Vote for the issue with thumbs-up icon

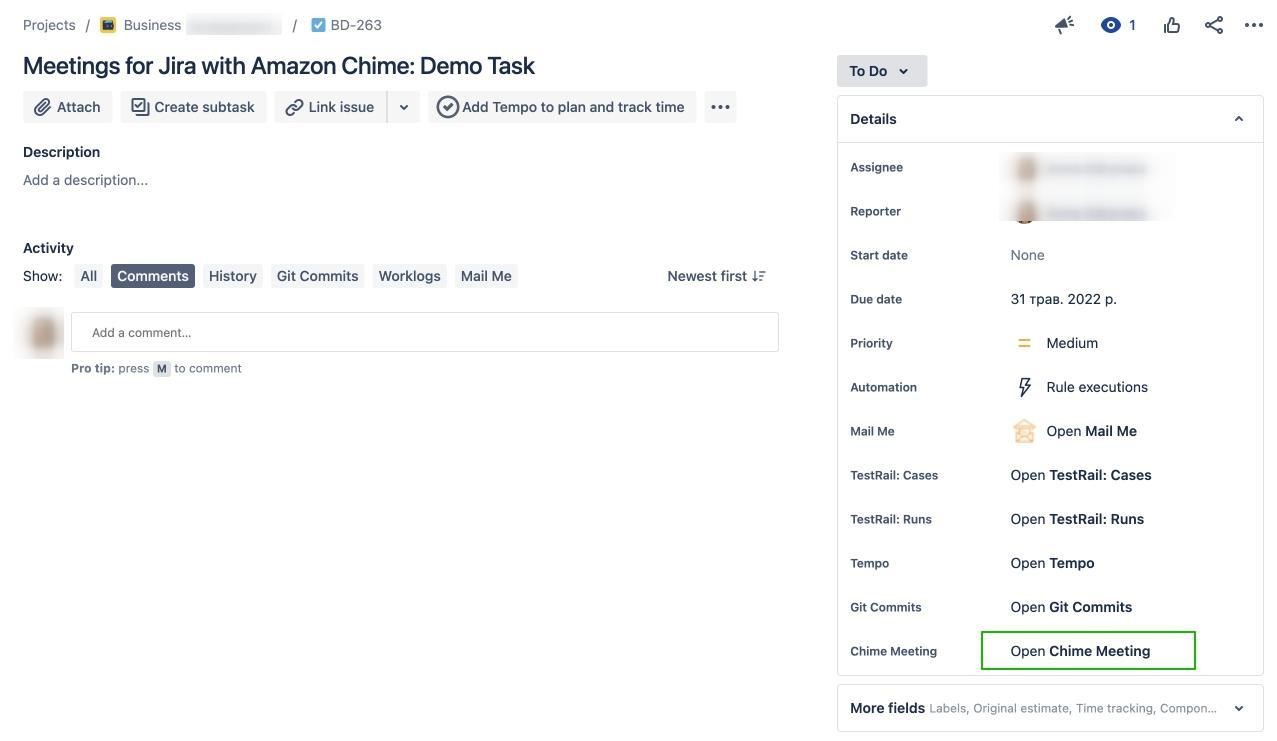tap(1172, 25)
